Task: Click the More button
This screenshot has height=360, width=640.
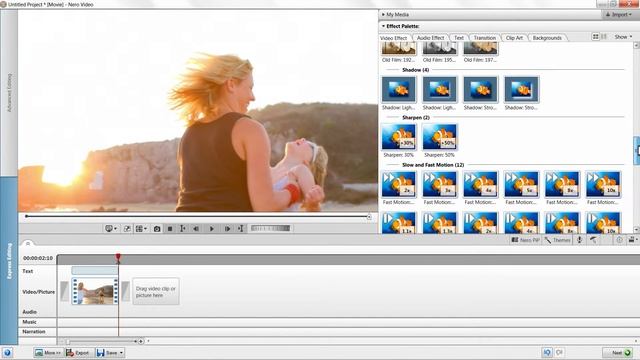Action: (48, 353)
